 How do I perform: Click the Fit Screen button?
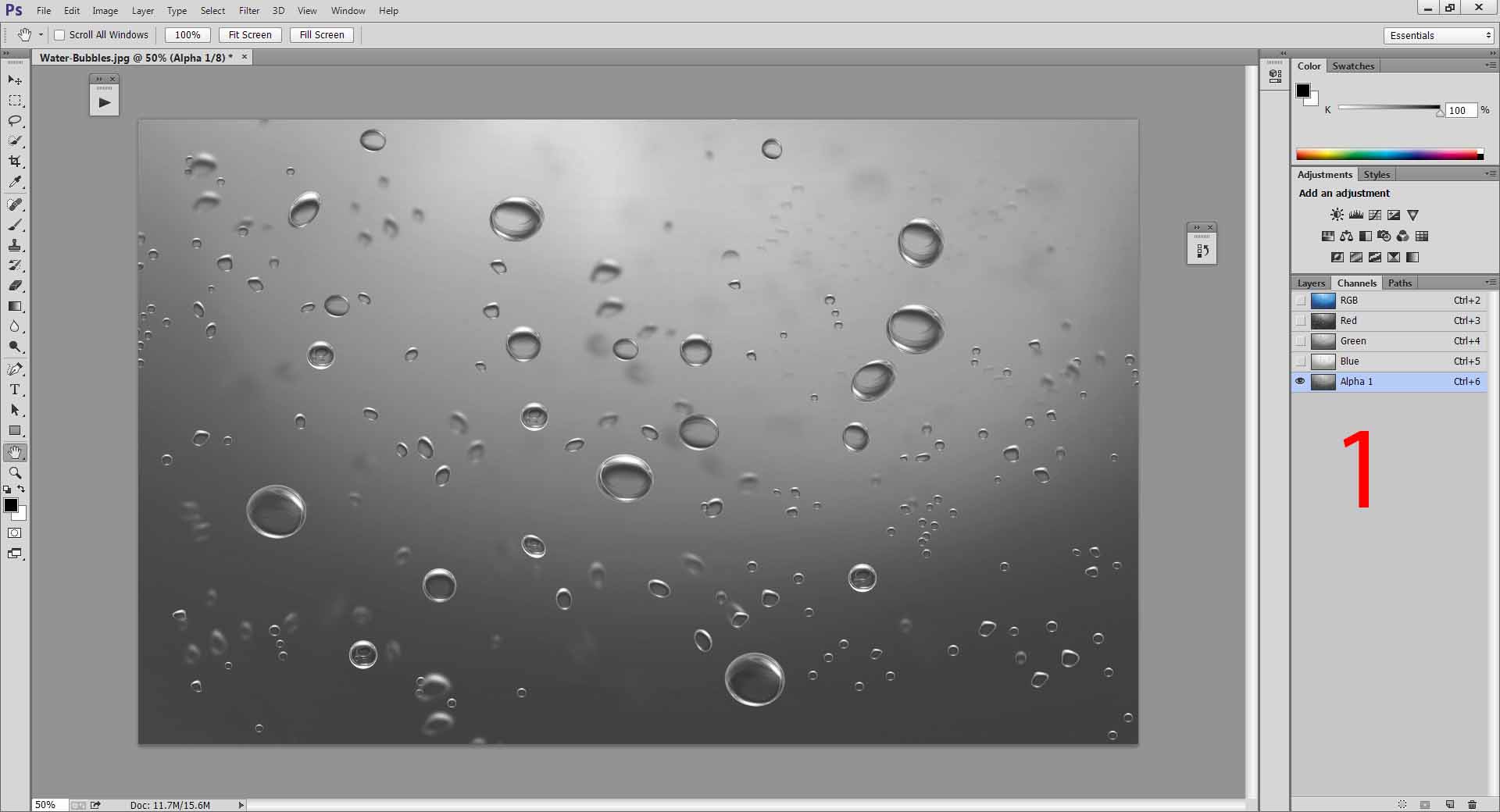coord(250,35)
